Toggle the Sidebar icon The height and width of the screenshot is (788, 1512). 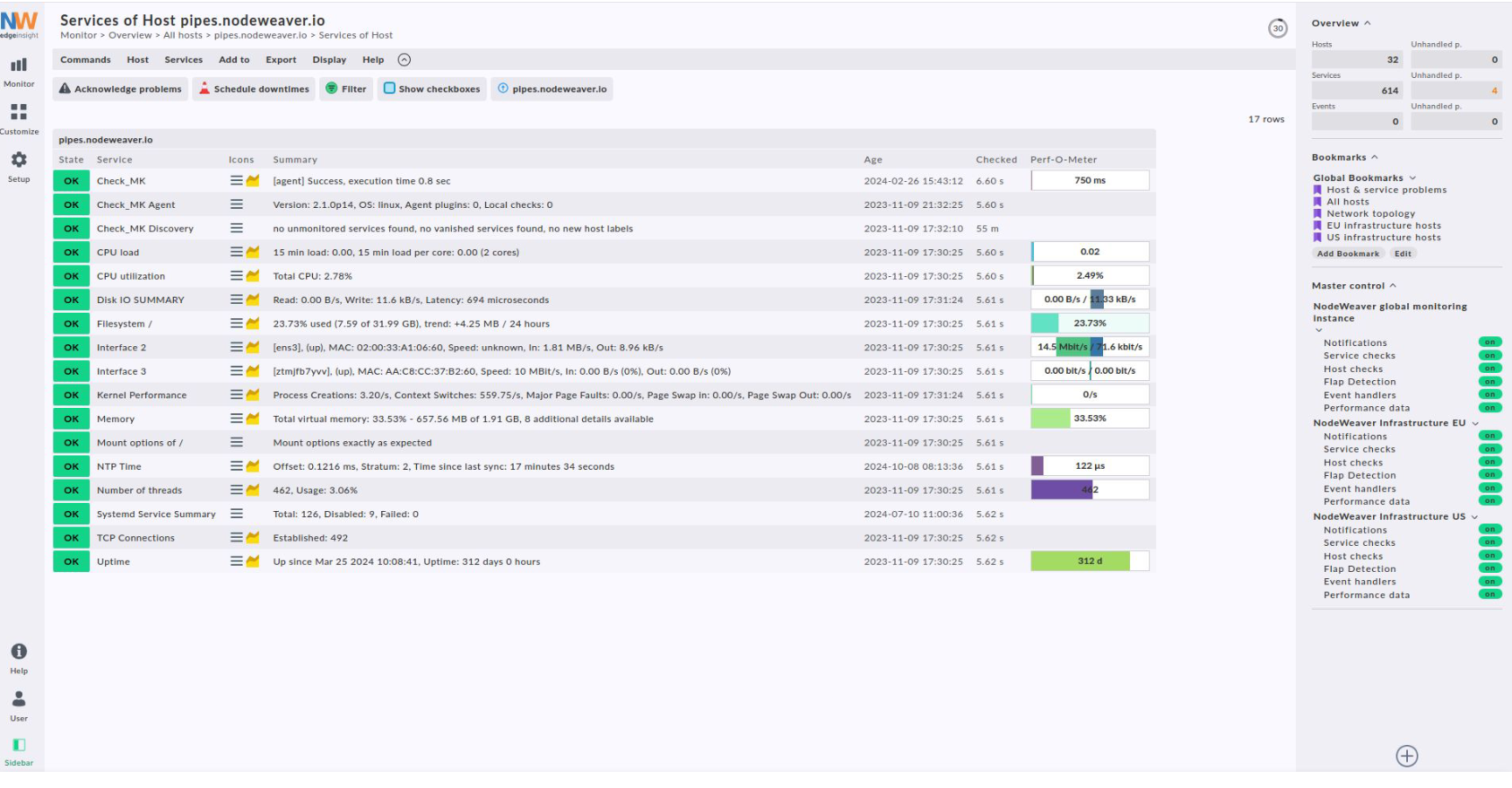(x=19, y=751)
